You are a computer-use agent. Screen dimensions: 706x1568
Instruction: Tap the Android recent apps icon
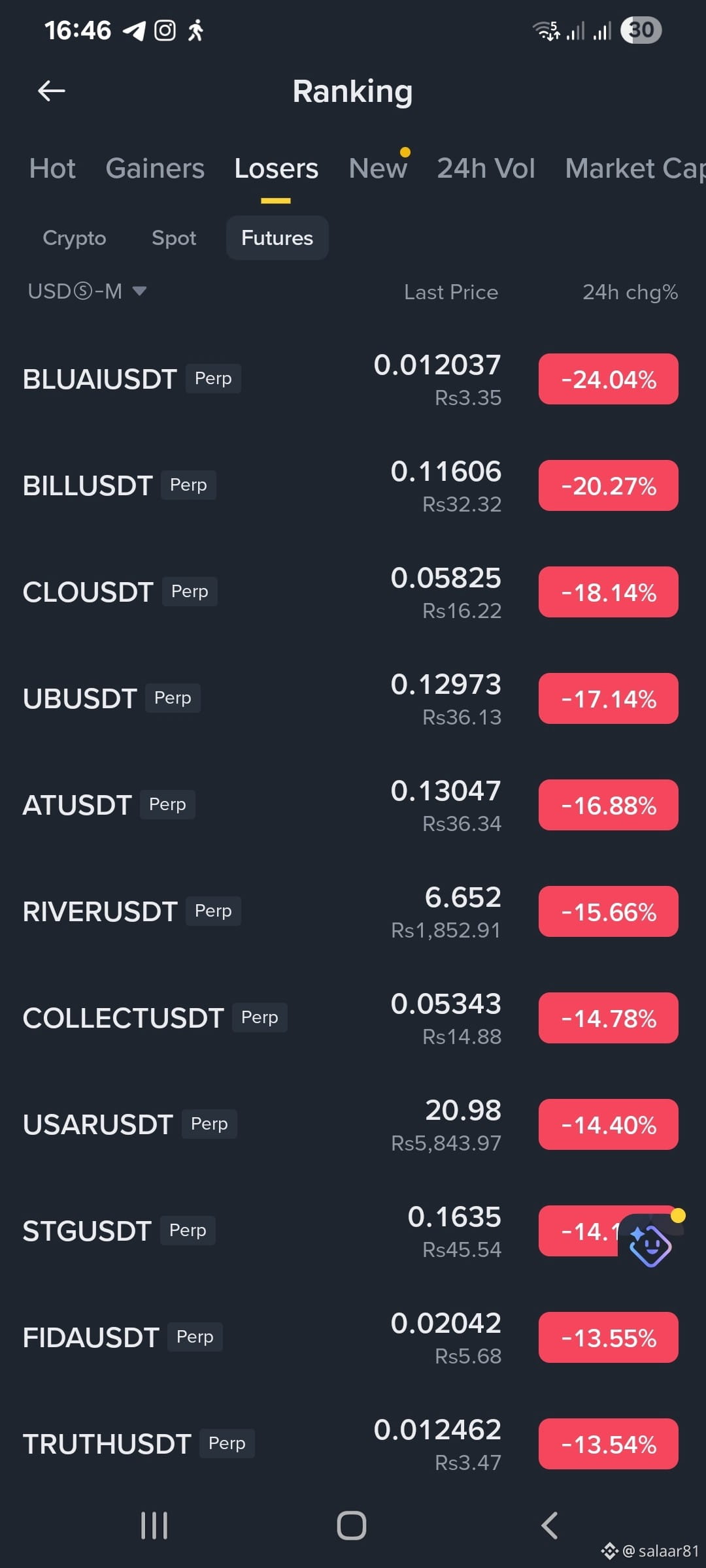tap(154, 1526)
